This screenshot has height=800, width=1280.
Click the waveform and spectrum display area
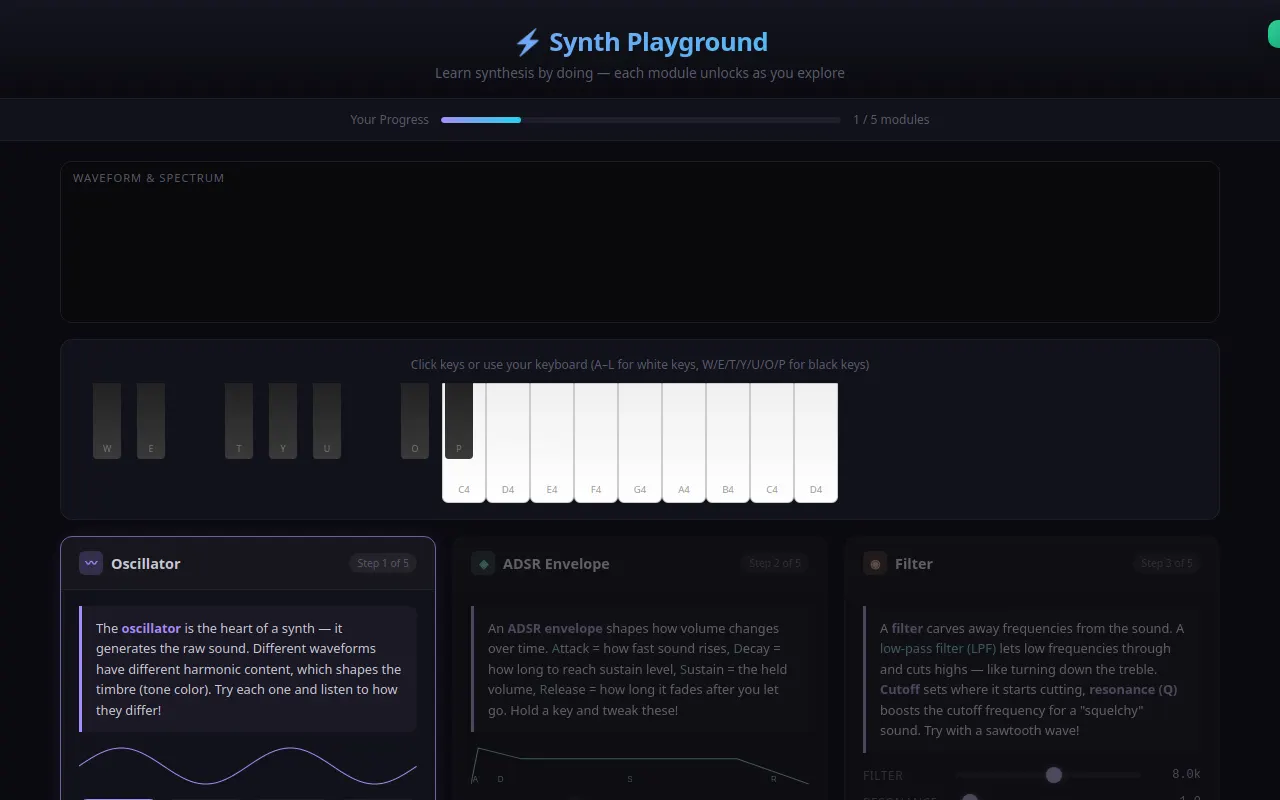tap(640, 242)
